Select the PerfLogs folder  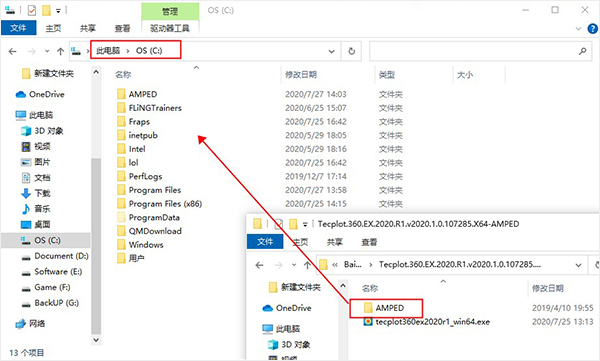click(x=140, y=176)
